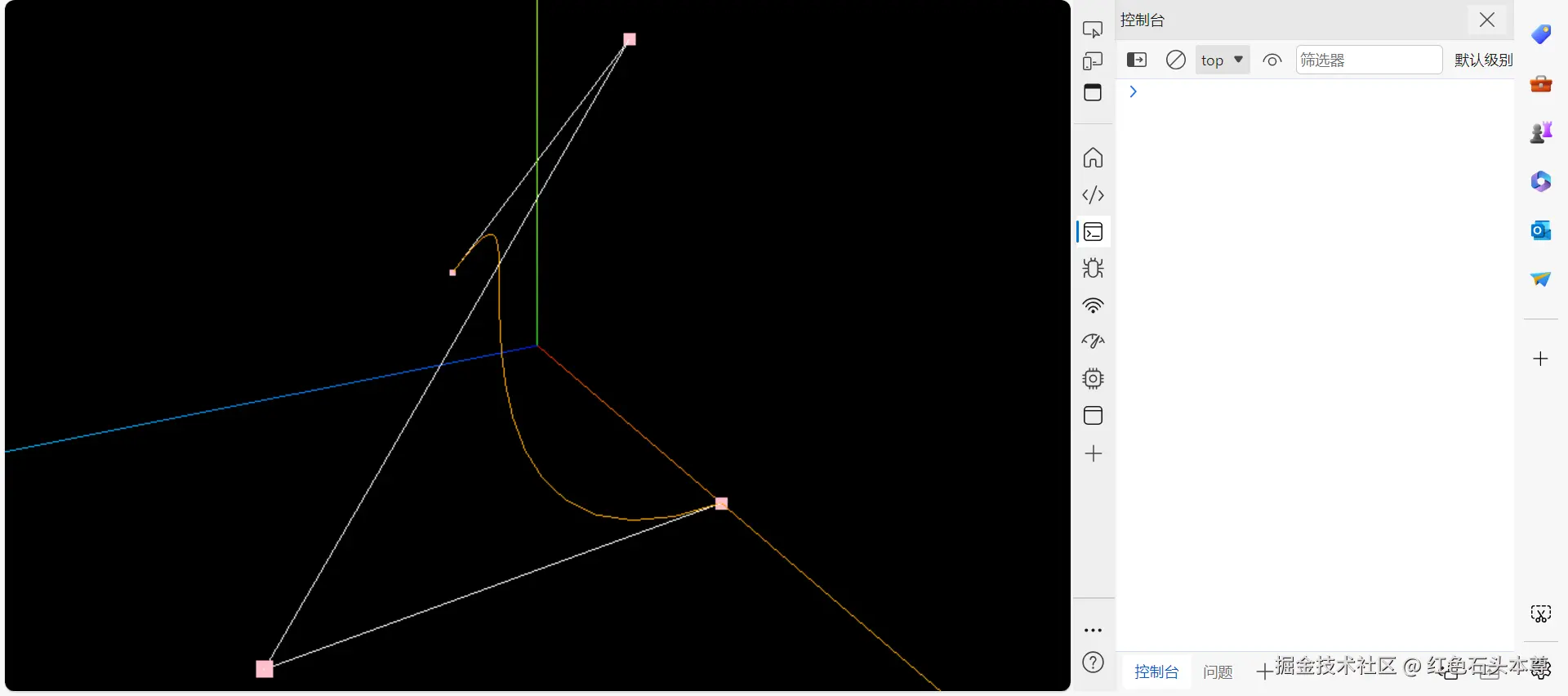
Task: Focus the 筛选器 filter input field
Action: pos(1369,60)
